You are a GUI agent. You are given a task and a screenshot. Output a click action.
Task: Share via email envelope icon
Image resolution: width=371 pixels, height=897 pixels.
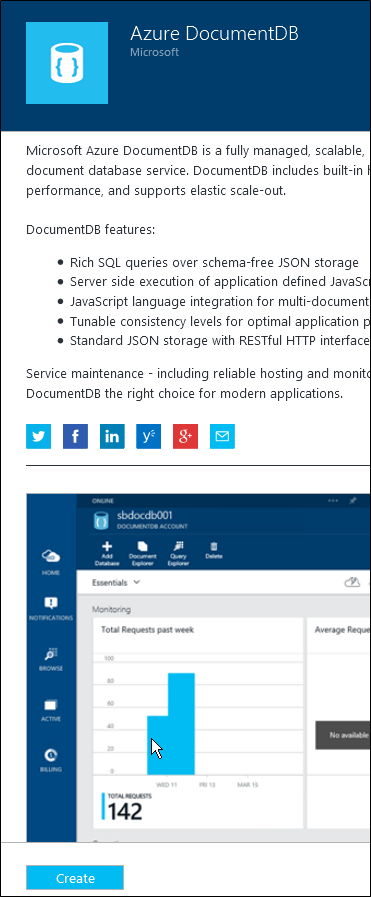pos(222,436)
